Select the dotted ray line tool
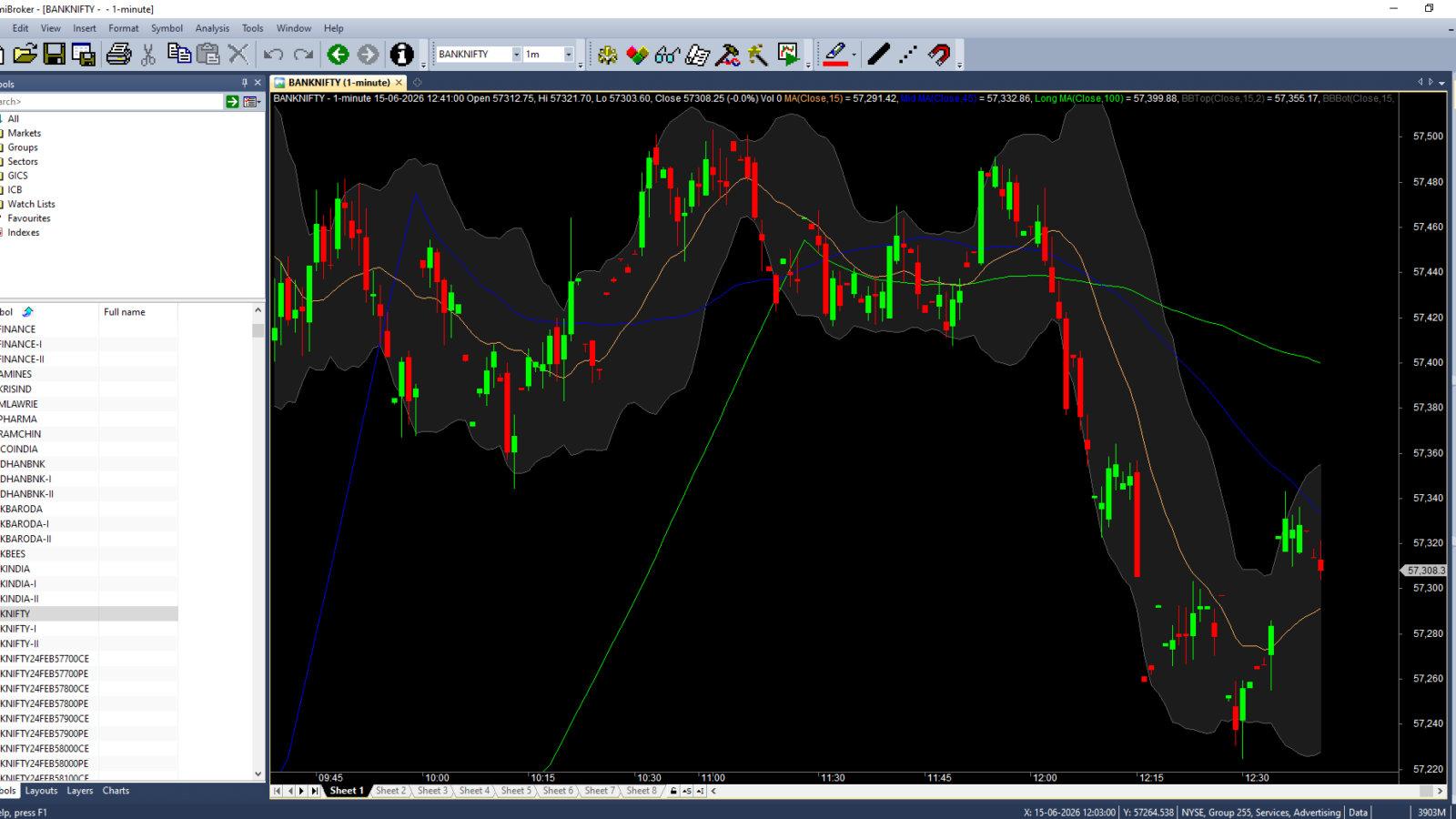Screen dimensions: 1456x819 908,55
